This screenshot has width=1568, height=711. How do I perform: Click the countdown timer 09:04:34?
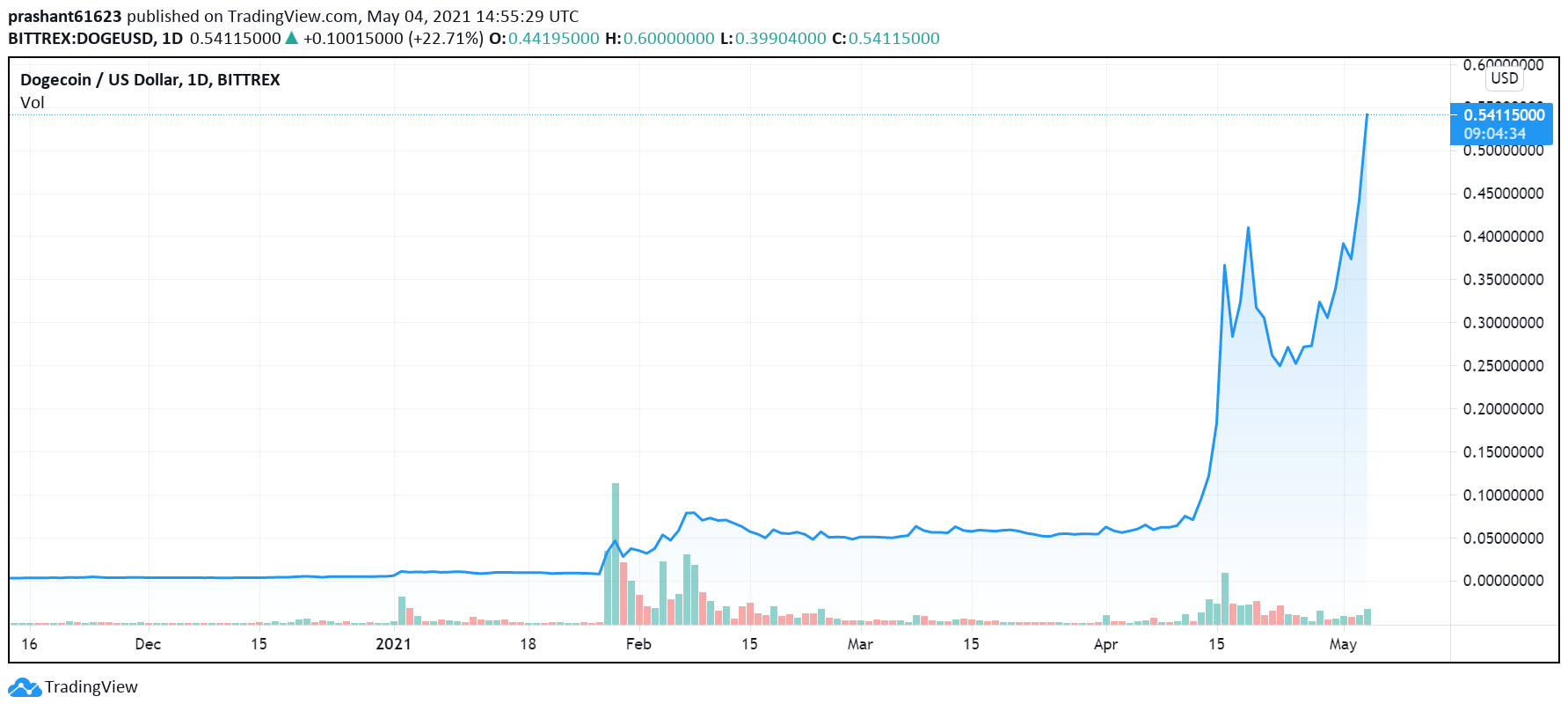[1495, 134]
